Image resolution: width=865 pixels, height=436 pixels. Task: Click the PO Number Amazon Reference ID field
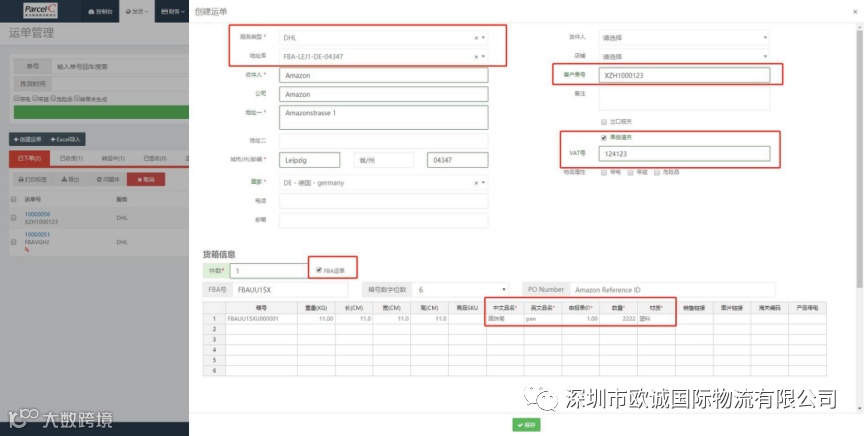pyautogui.click(x=672, y=290)
